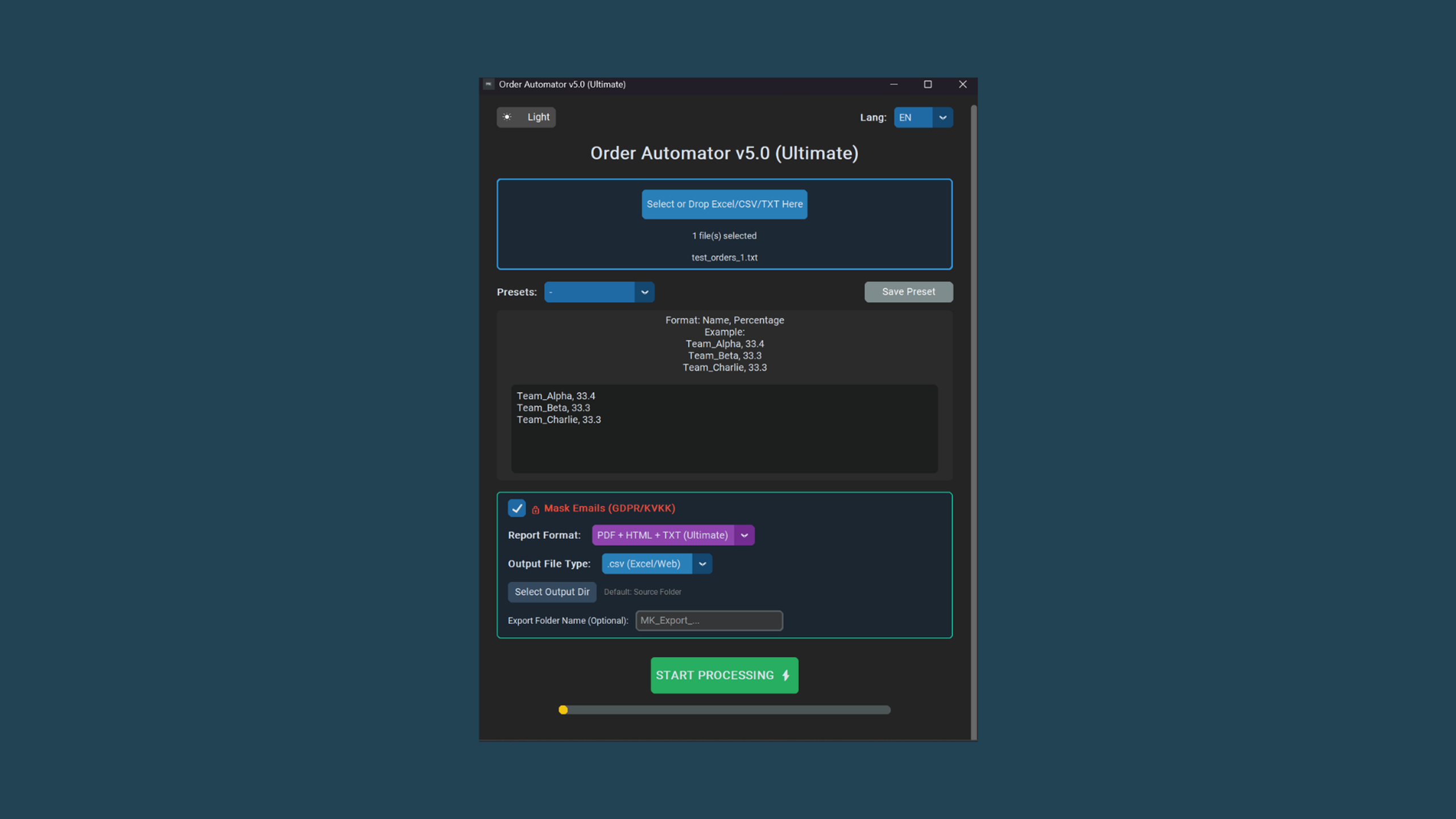
Task: Open the Output File Type dropdown
Action: [x=657, y=564]
